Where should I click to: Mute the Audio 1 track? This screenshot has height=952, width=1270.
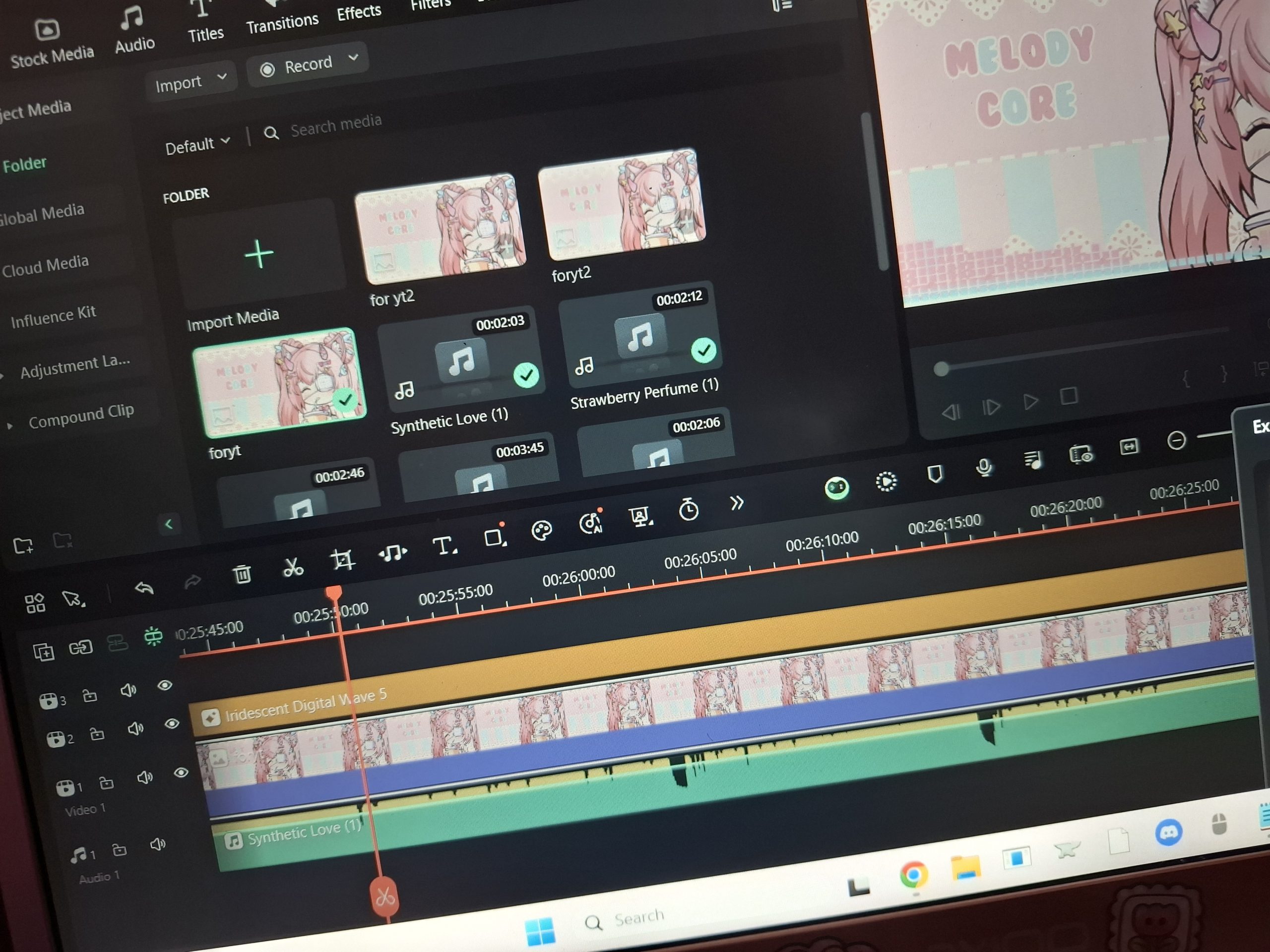click(x=158, y=844)
